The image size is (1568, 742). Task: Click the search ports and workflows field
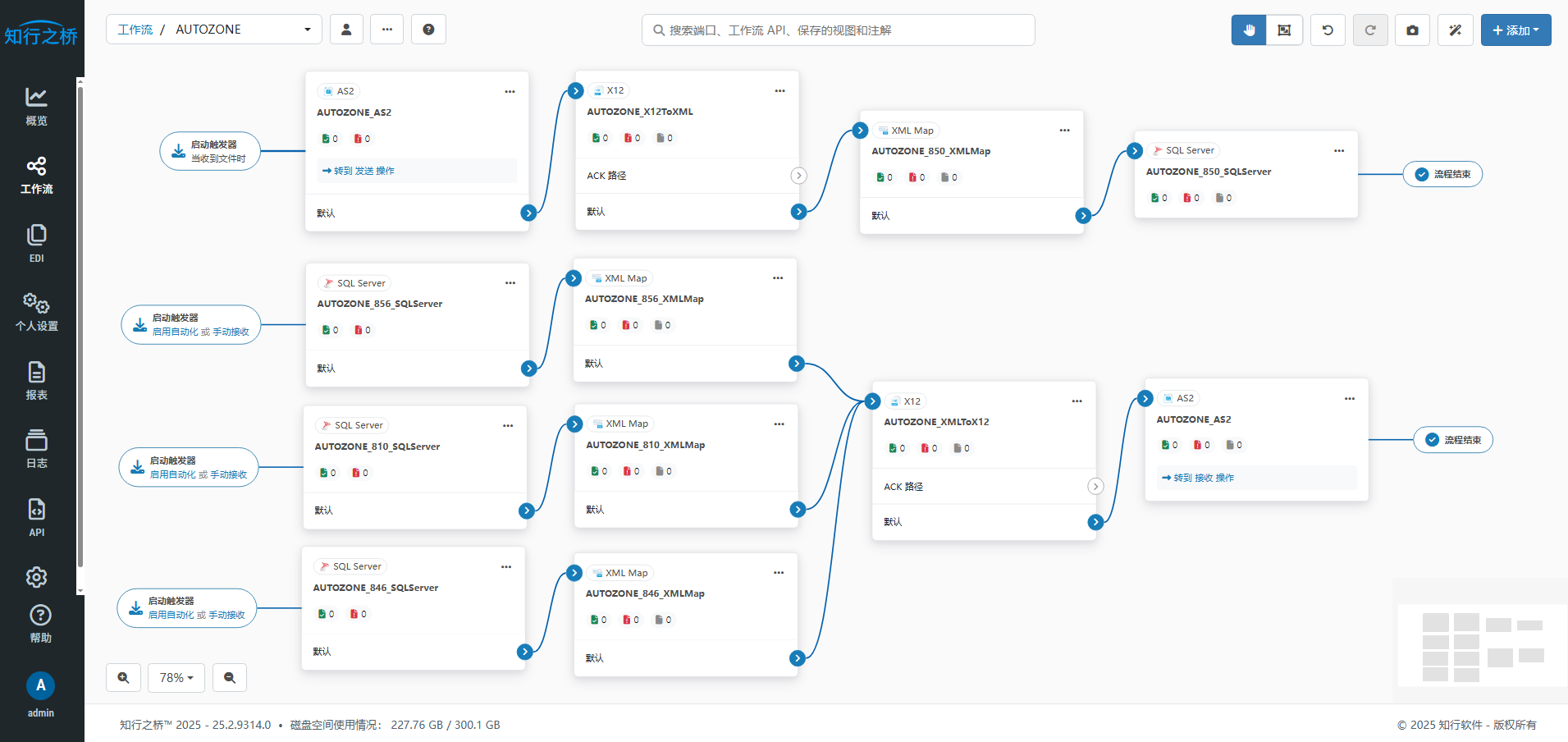(837, 30)
